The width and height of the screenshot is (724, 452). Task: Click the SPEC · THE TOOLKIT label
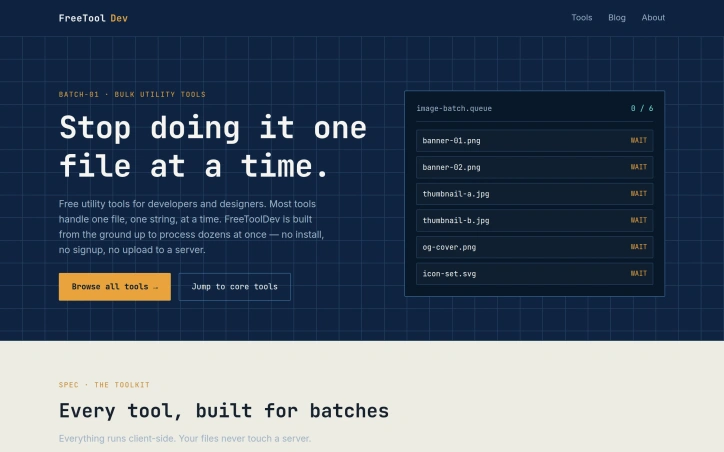(x=104, y=385)
